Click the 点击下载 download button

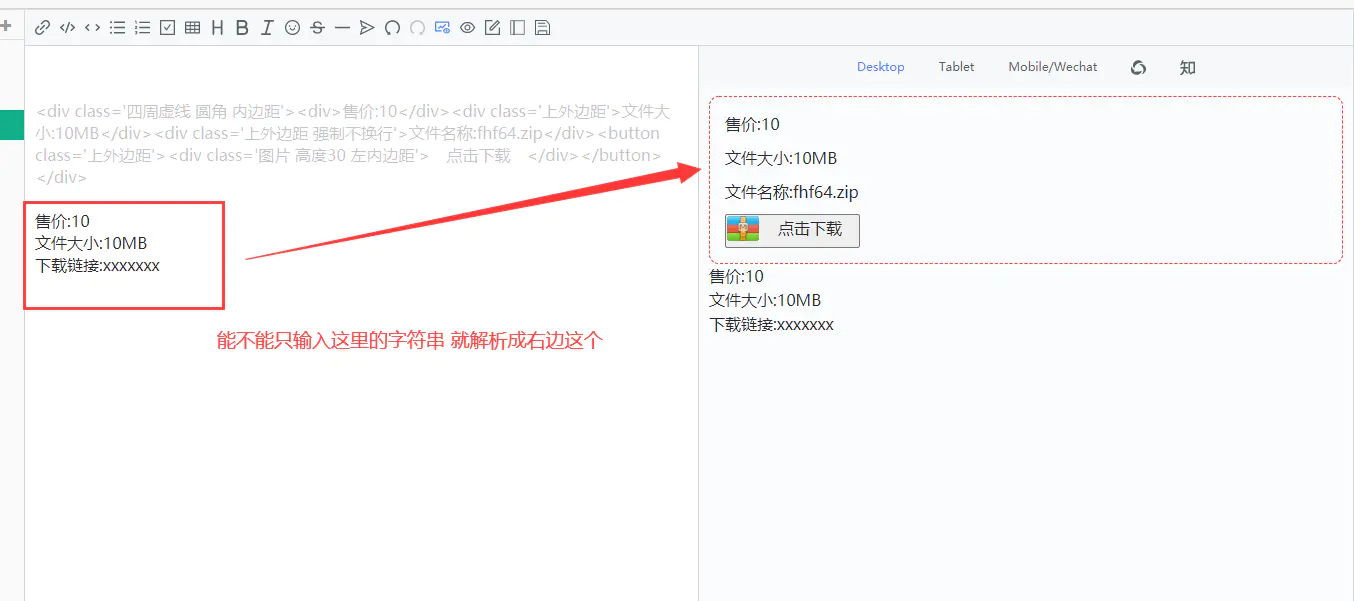(792, 230)
